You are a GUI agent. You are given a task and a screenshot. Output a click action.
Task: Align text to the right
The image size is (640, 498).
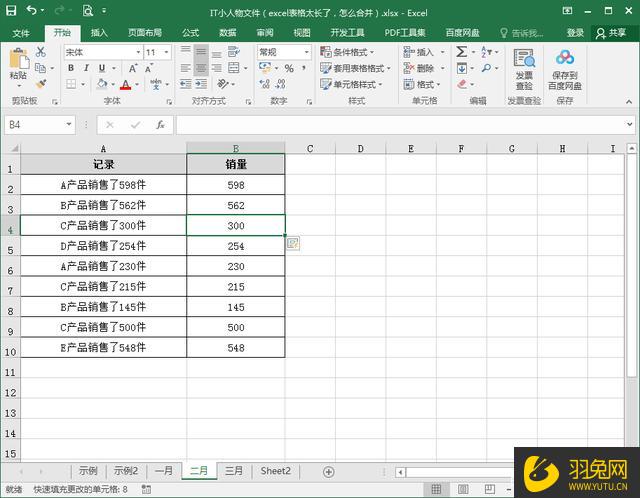[217, 68]
